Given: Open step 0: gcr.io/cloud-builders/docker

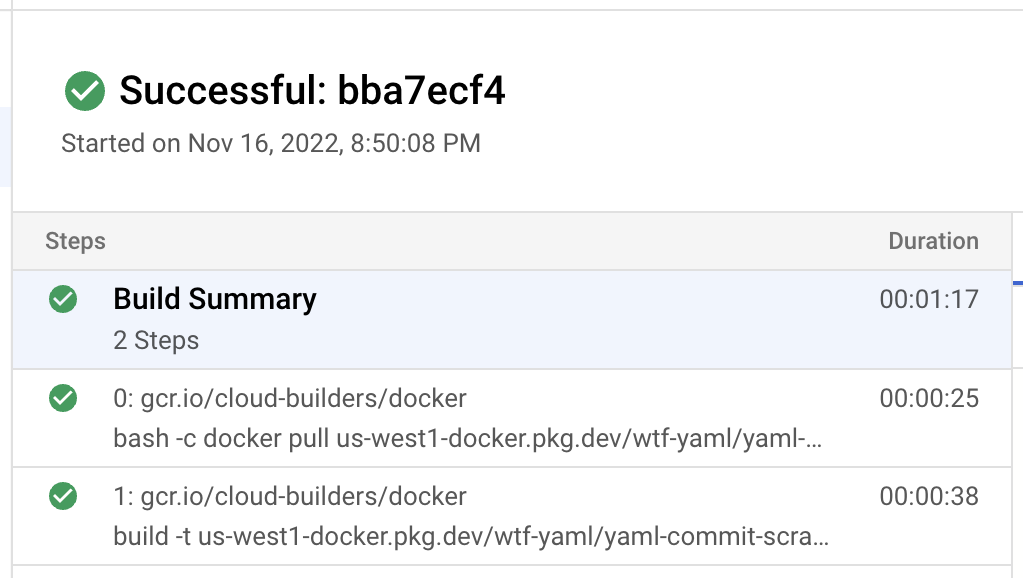Looking at the screenshot, I should (290, 399).
